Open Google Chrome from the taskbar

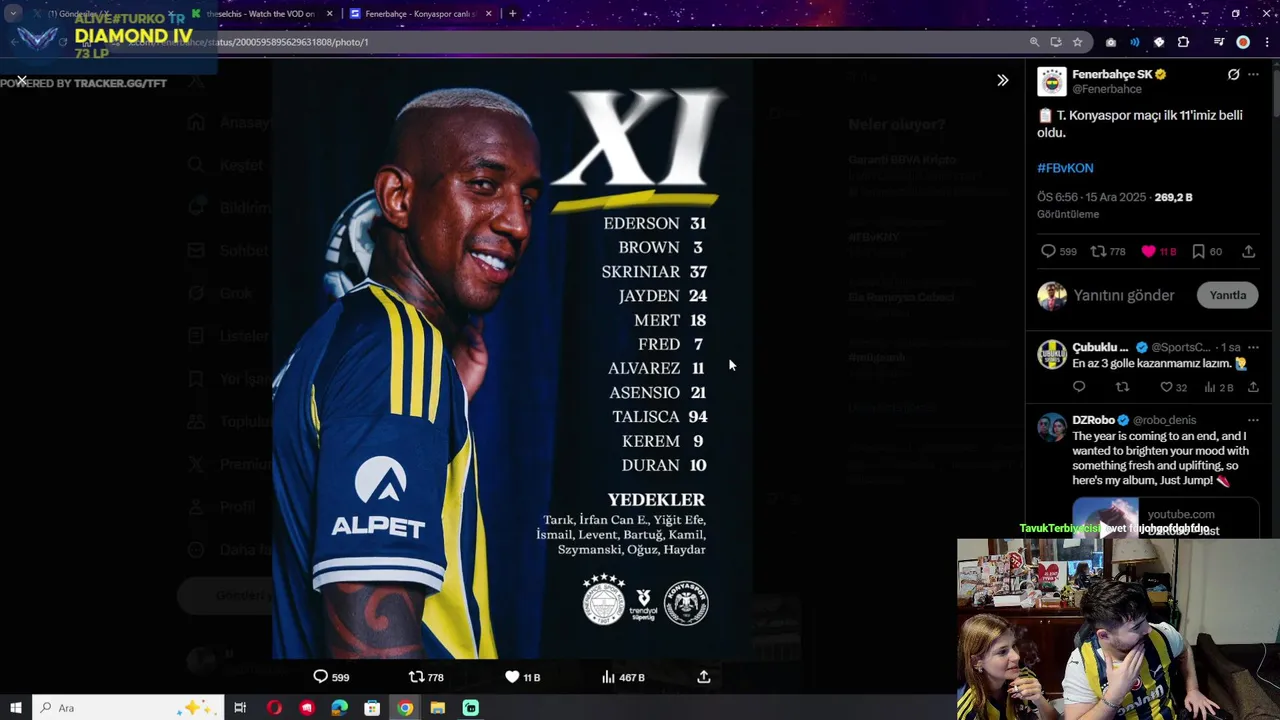(405, 708)
